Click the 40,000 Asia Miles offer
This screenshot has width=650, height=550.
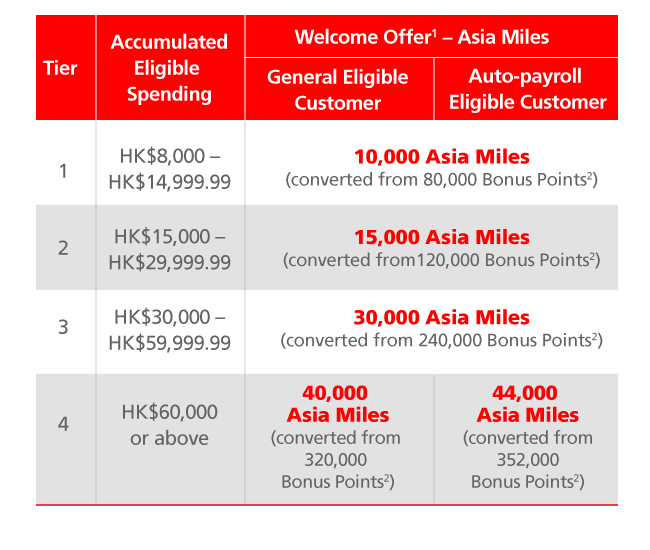tap(337, 404)
